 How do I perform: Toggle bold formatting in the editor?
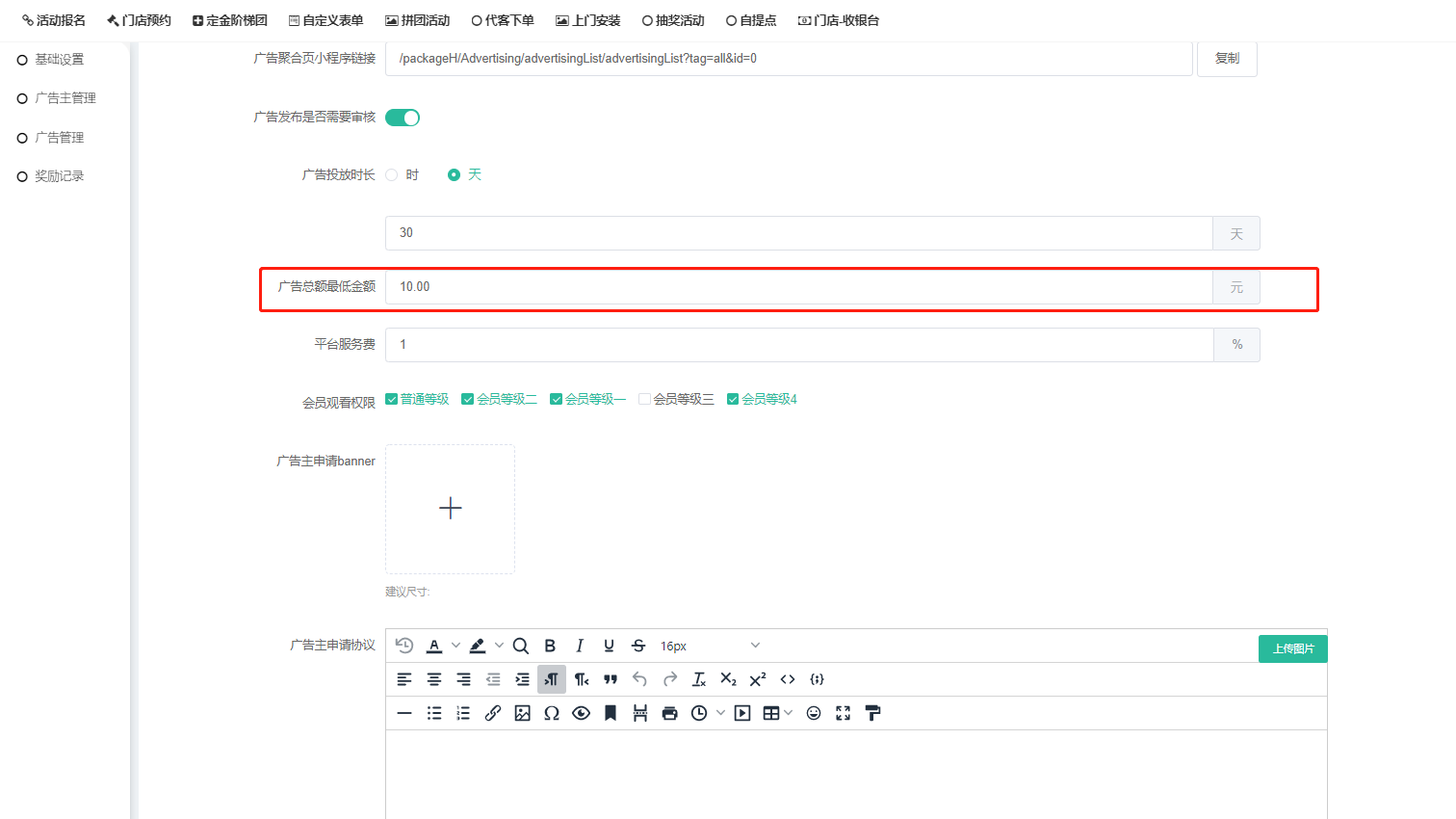point(550,646)
